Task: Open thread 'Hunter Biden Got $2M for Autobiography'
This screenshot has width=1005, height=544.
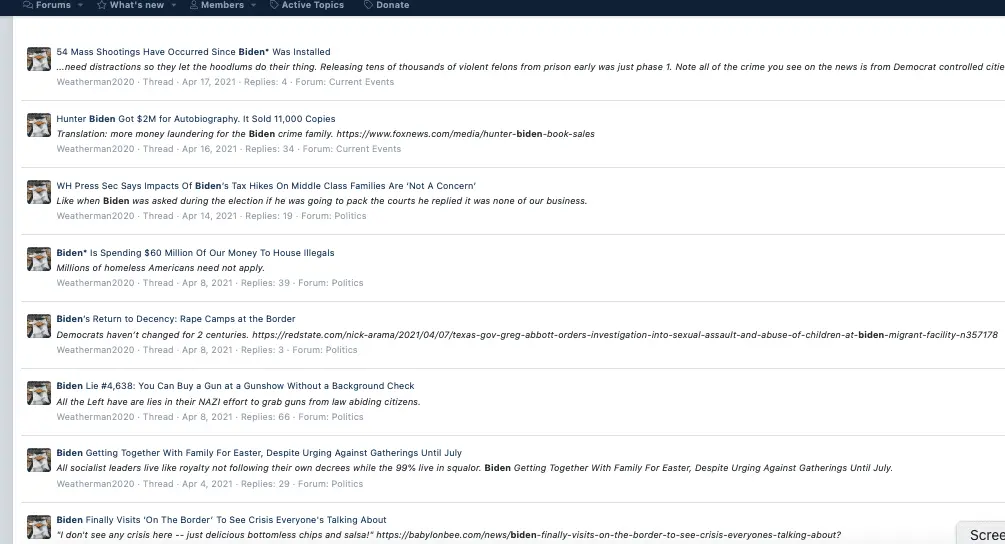Action: (x=195, y=119)
